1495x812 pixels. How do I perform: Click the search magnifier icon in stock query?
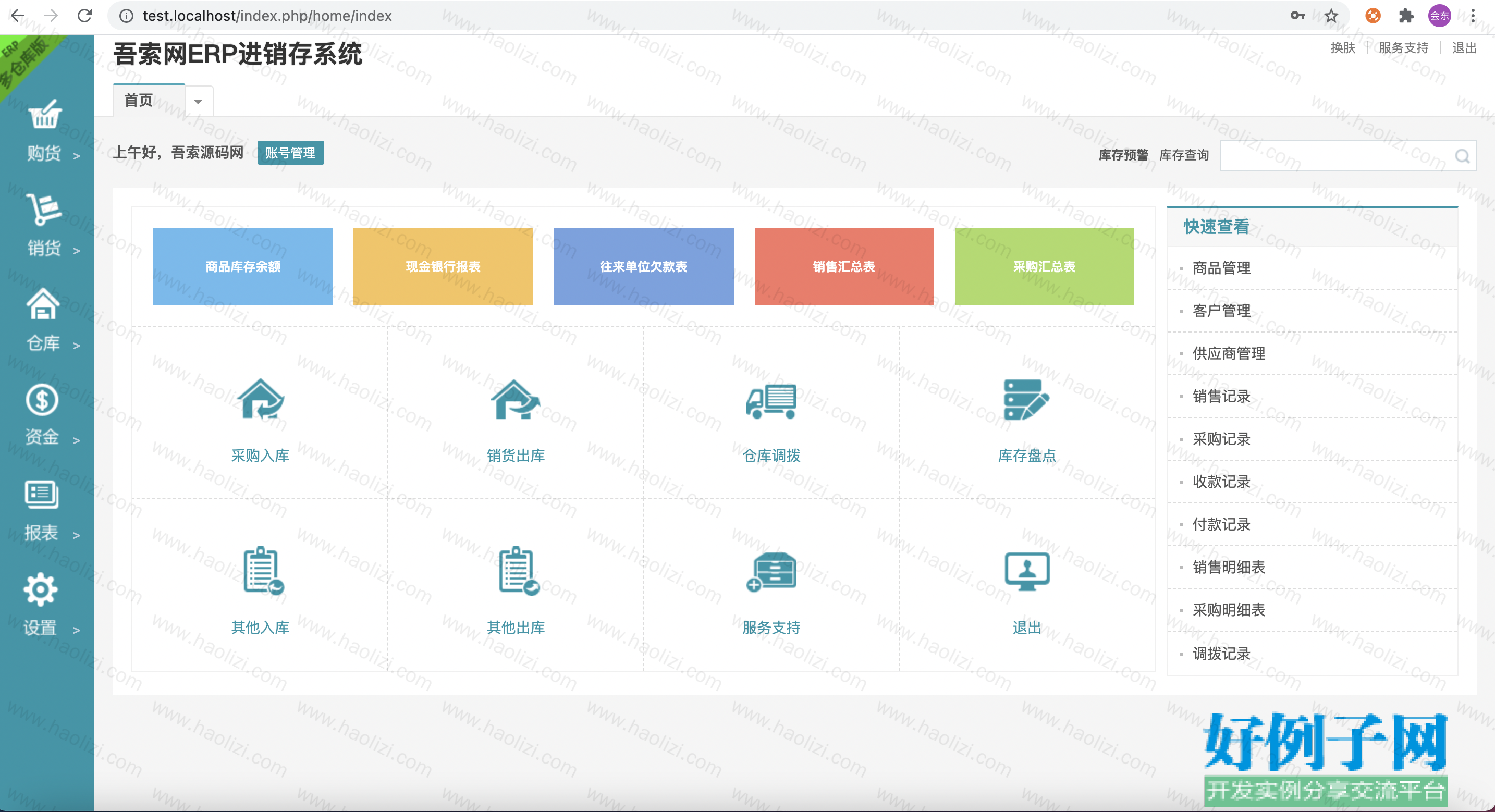[1462, 155]
